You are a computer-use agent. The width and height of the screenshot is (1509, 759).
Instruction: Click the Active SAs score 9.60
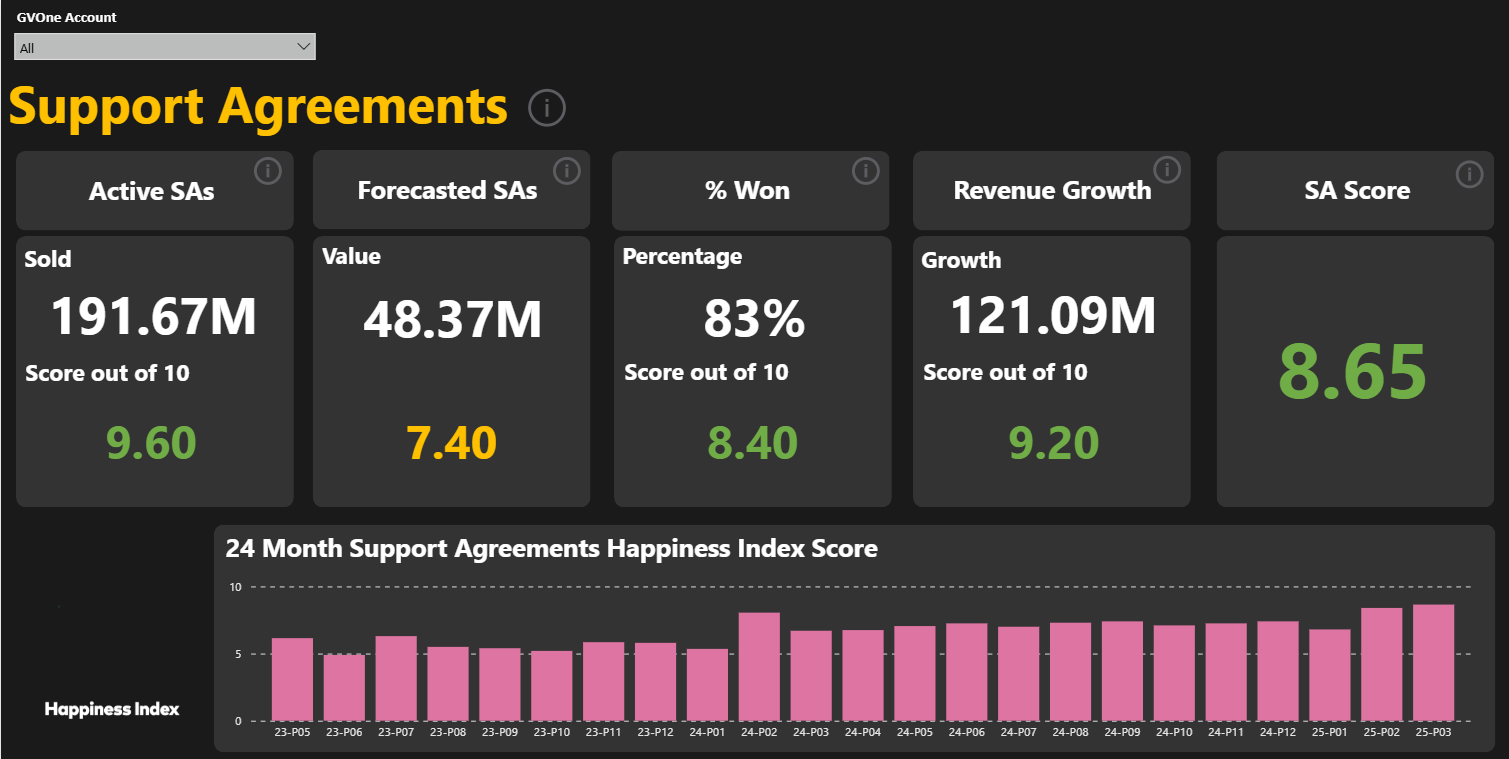[152, 443]
